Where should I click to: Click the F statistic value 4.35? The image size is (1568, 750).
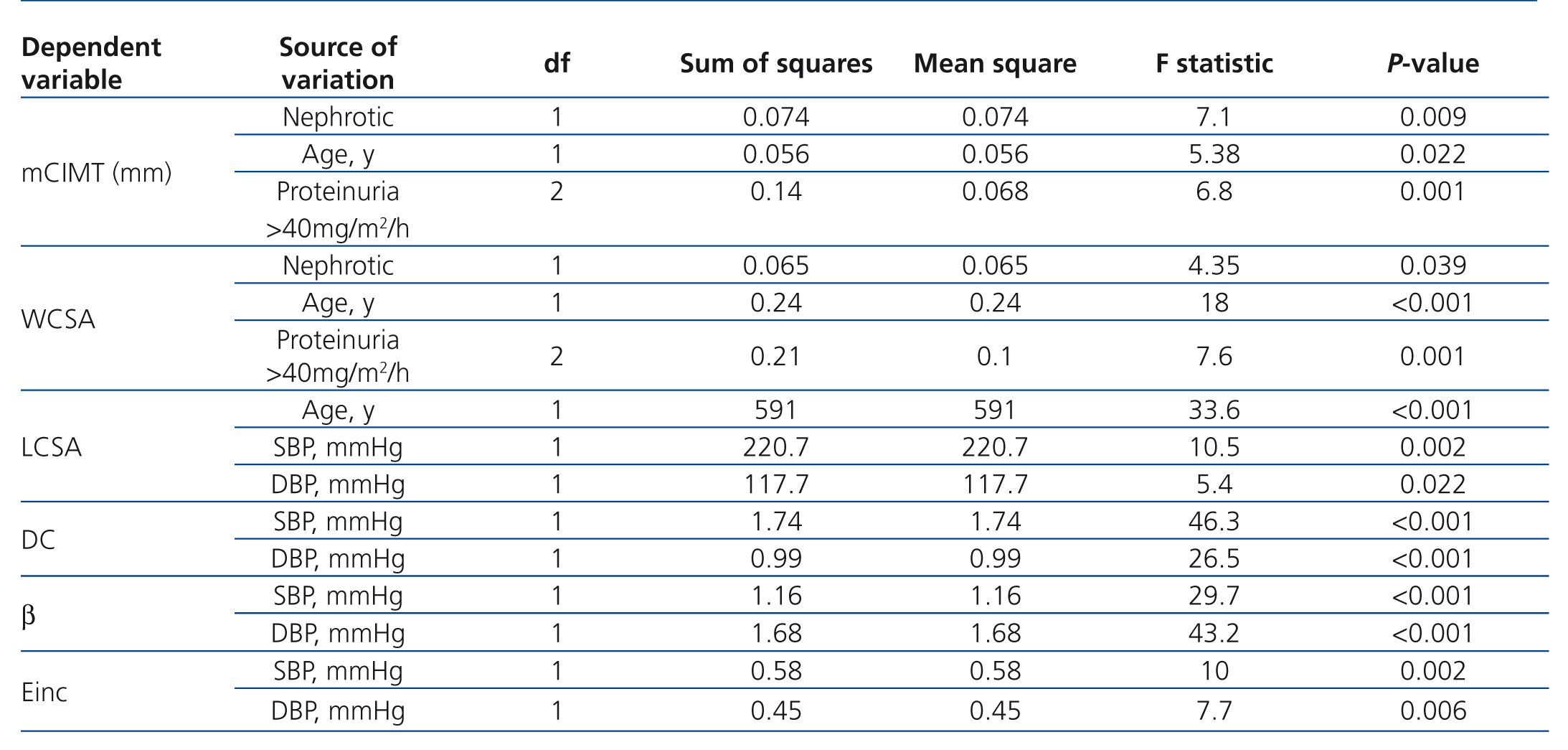tap(1214, 266)
